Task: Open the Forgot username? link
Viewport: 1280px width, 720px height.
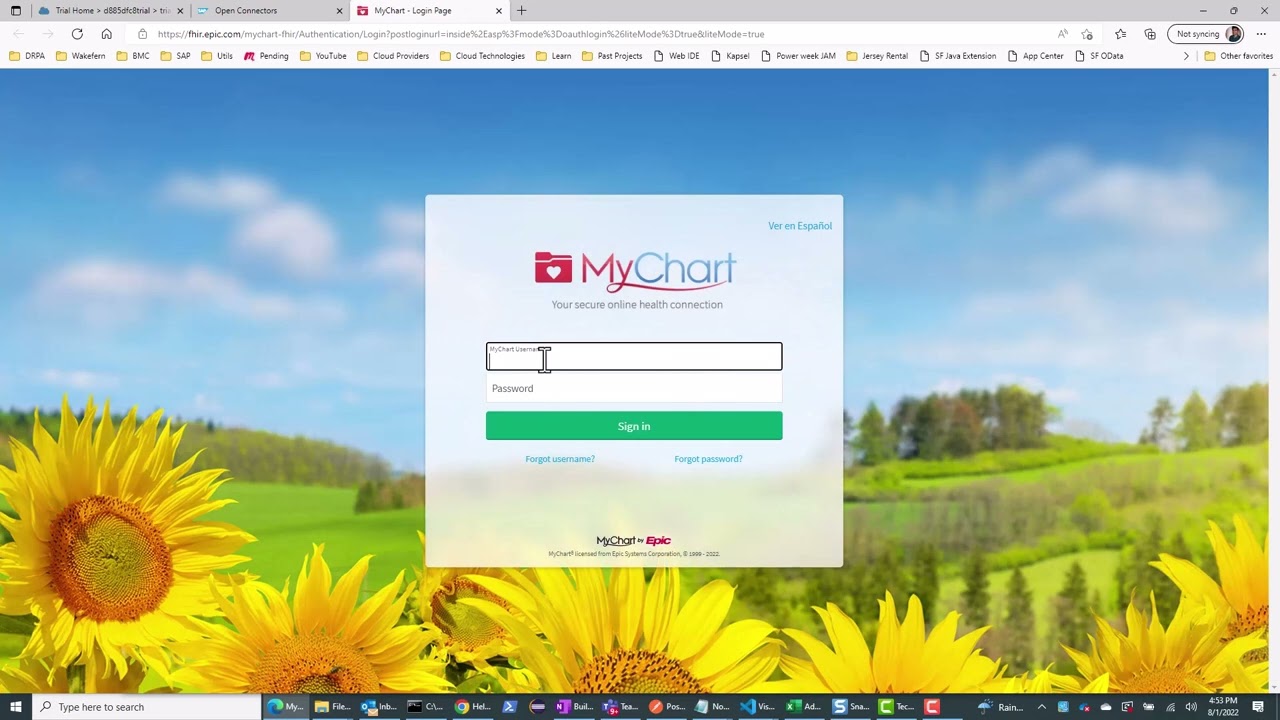Action: pyautogui.click(x=560, y=459)
